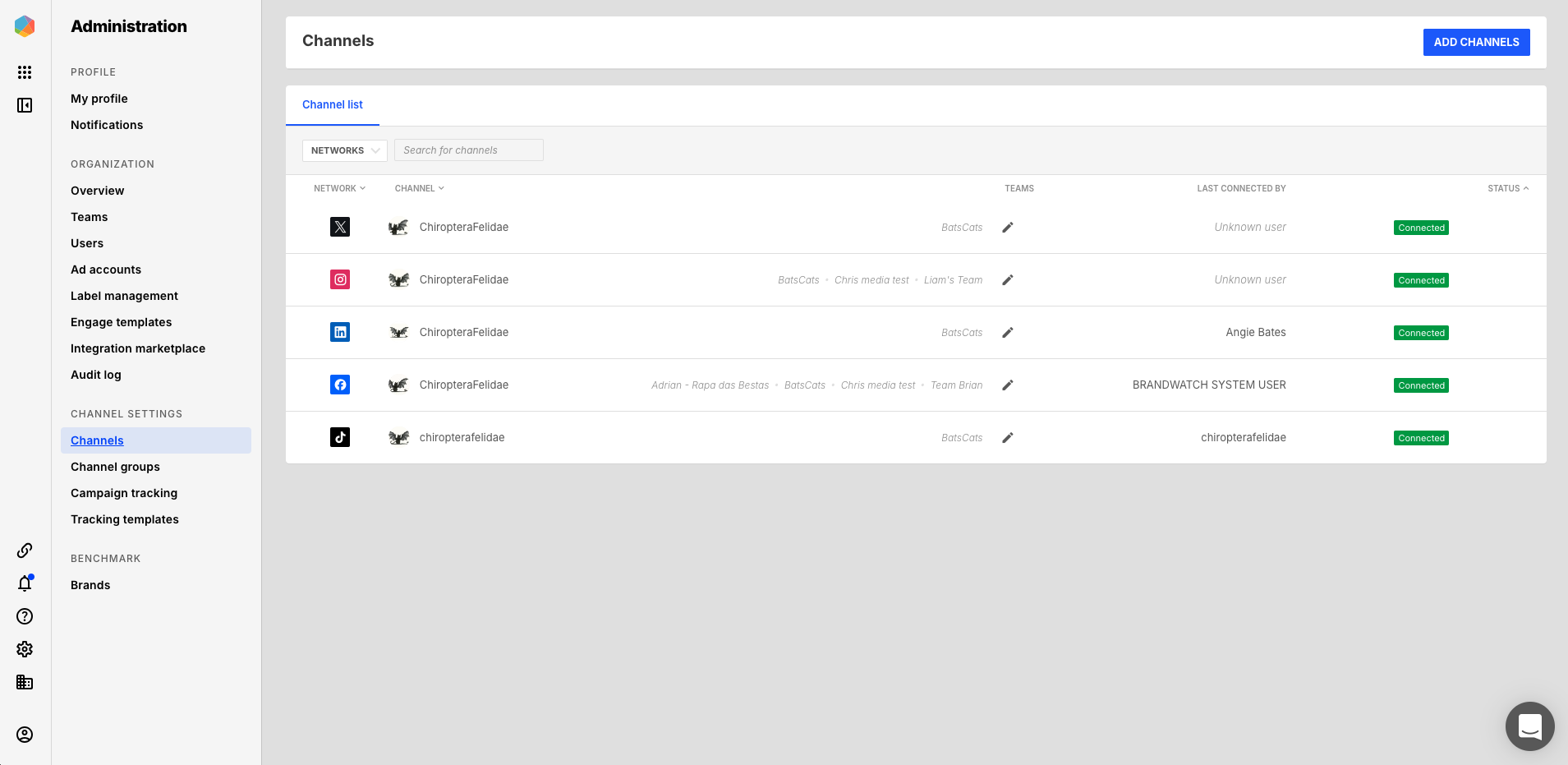The width and height of the screenshot is (1568, 765).
Task: Click the Brandwatch hexagon logo
Action: pos(25,26)
